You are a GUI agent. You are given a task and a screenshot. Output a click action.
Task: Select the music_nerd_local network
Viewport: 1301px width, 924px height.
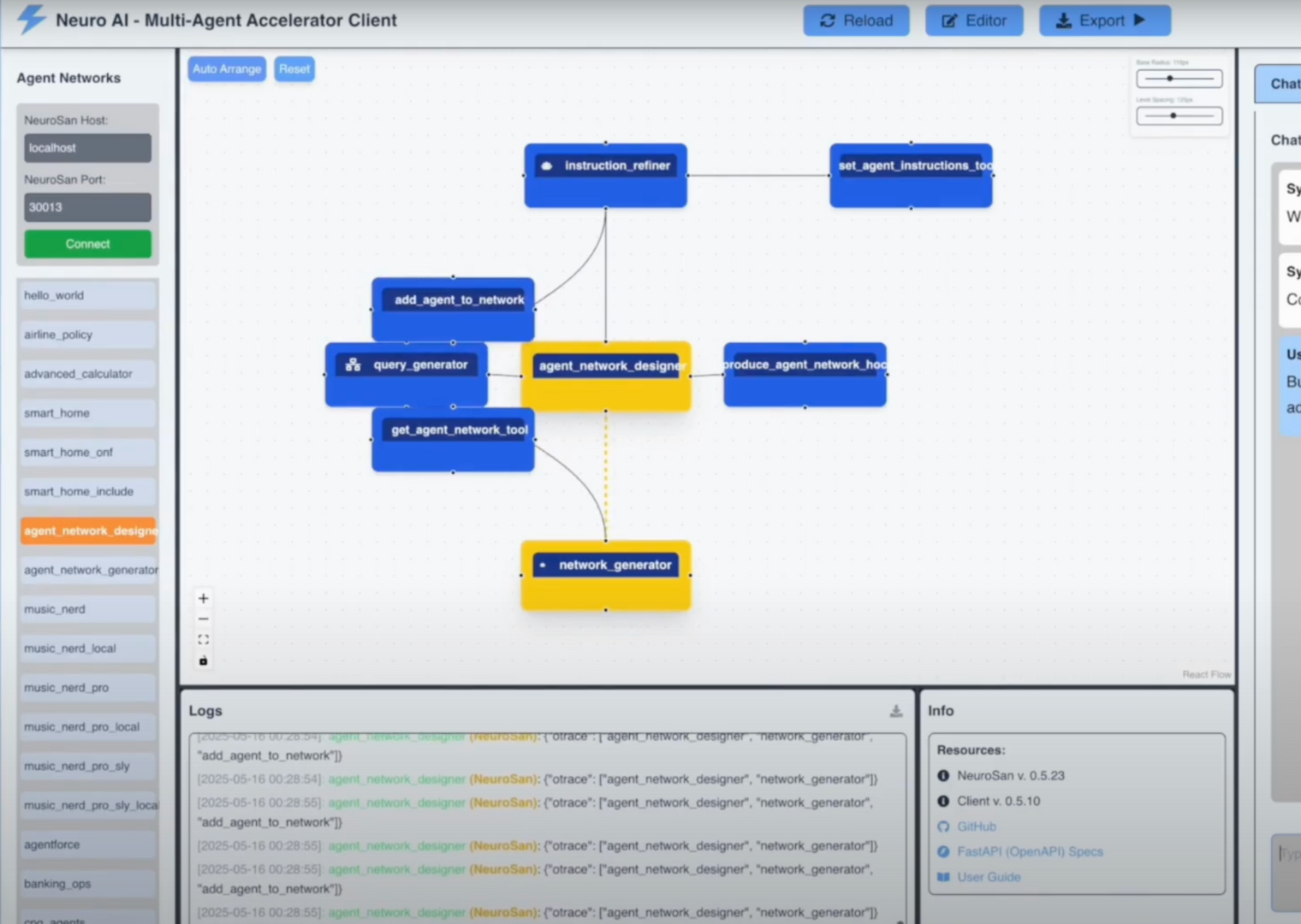(87, 649)
